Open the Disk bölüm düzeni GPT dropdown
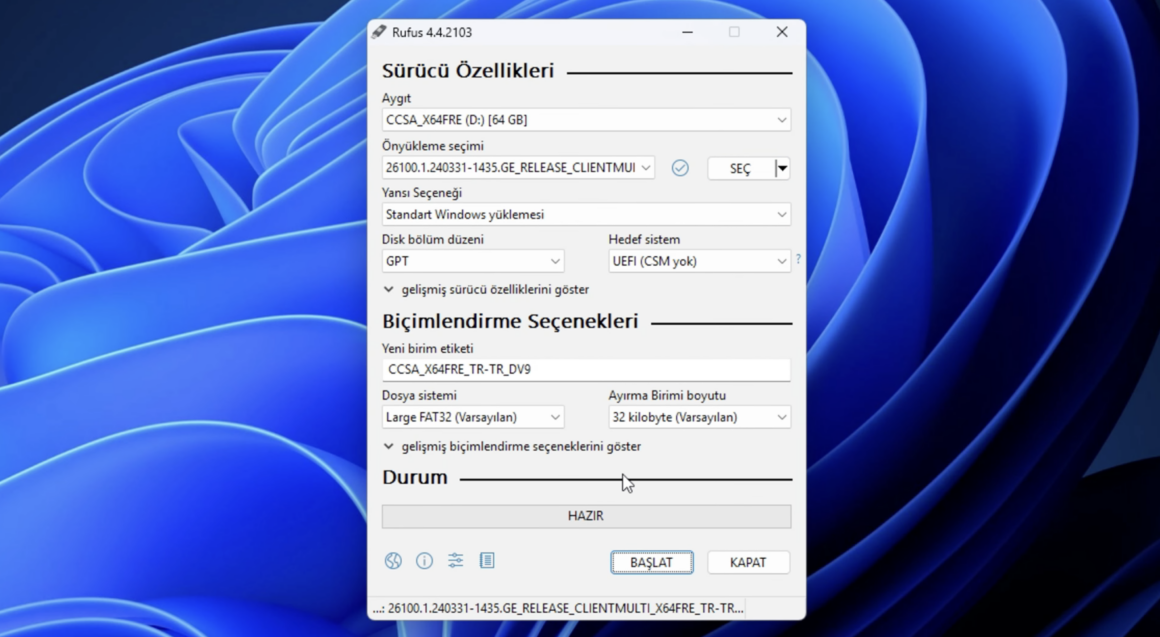 [473, 261]
